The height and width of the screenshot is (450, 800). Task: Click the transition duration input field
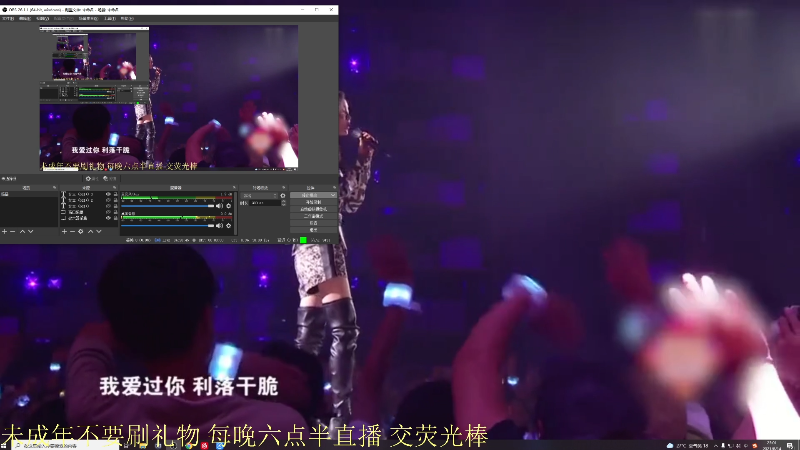point(264,203)
